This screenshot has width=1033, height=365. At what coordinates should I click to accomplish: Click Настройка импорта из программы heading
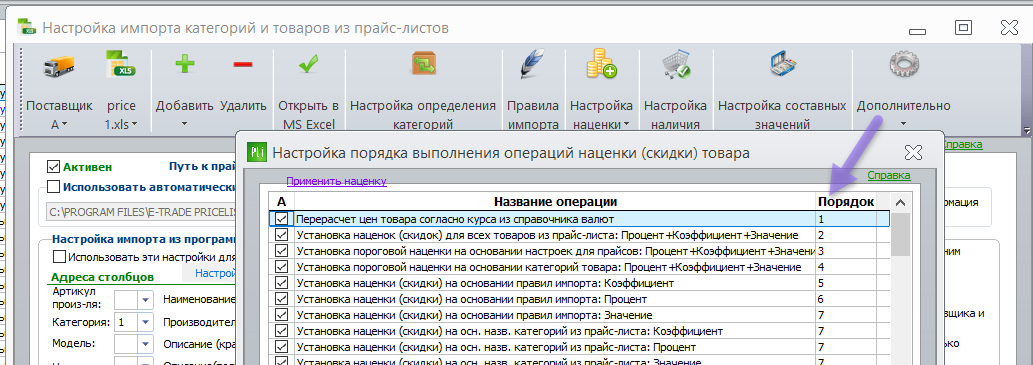point(144,239)
